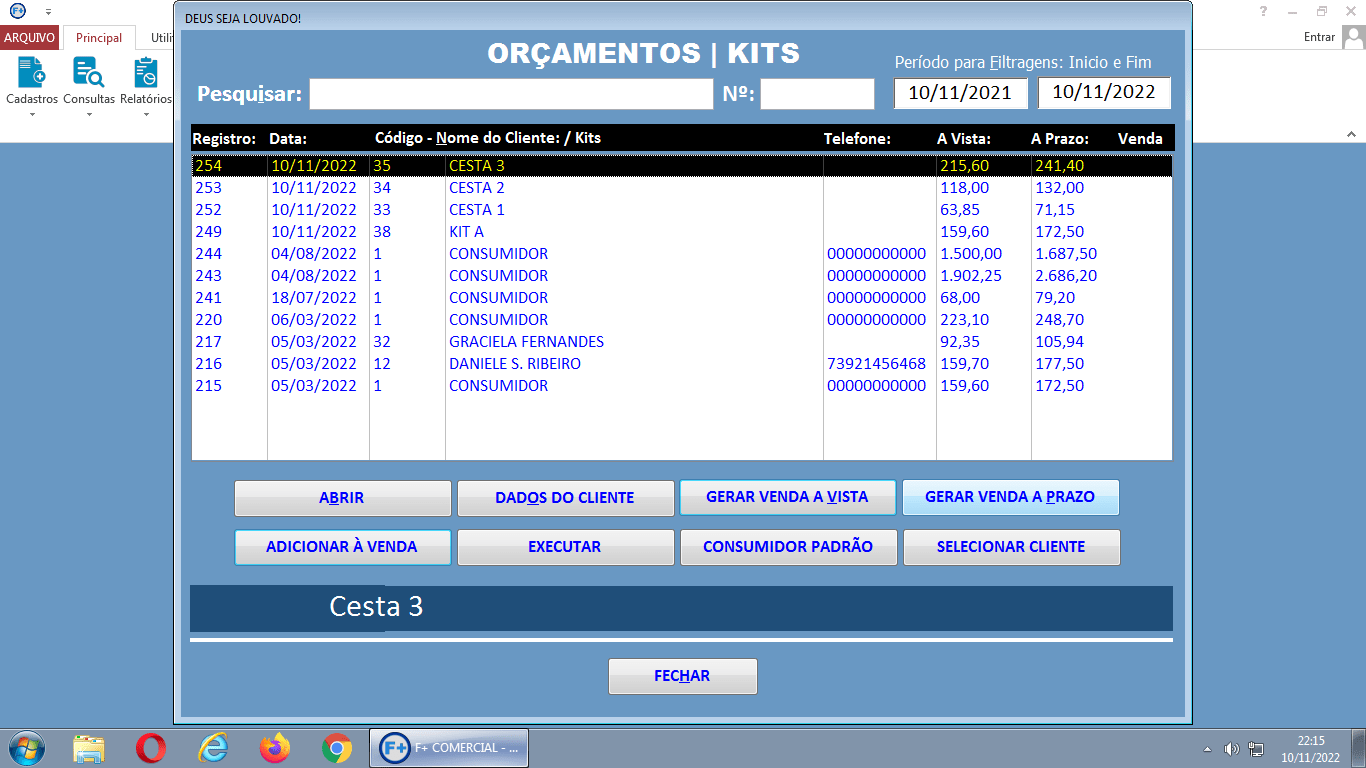Select the KIT A row
This screenshot has height=768, width=1366.
pyautogui.click(x=681, y=232)
